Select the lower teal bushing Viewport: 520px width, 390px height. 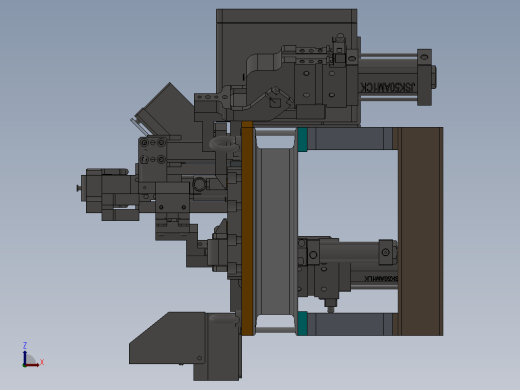point(302,323)
